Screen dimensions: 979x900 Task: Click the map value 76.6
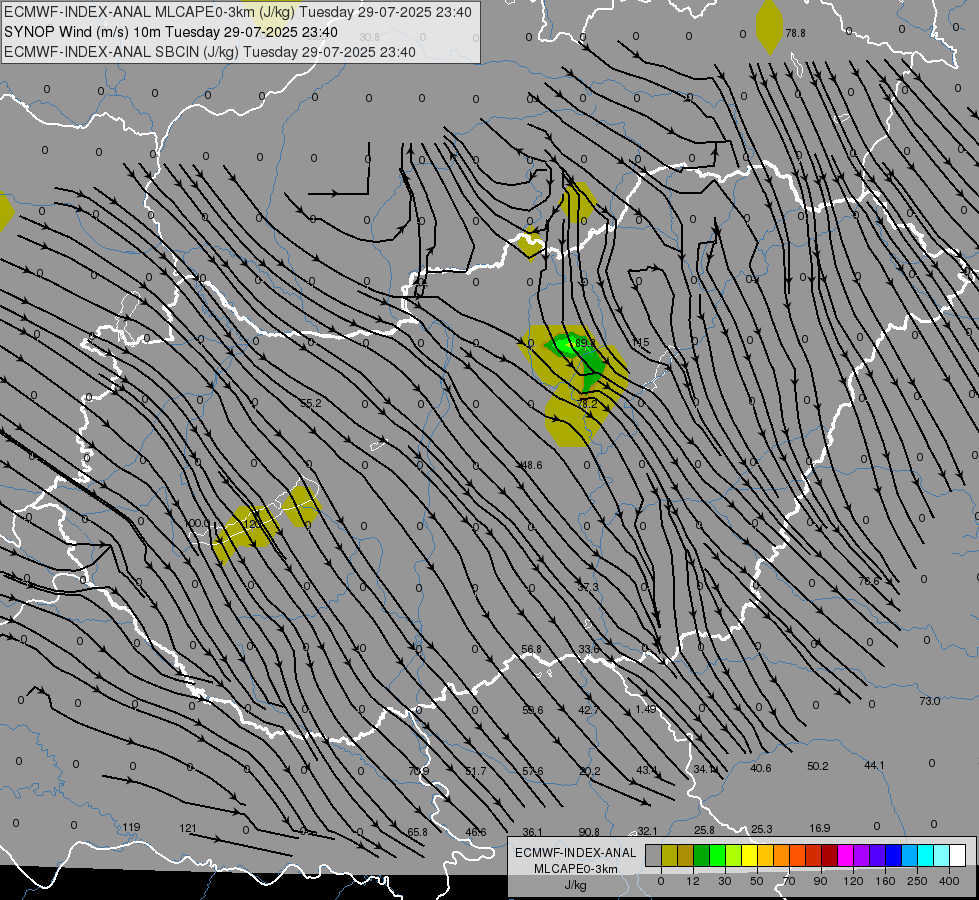pyautogui.click(x=868, y=581)
